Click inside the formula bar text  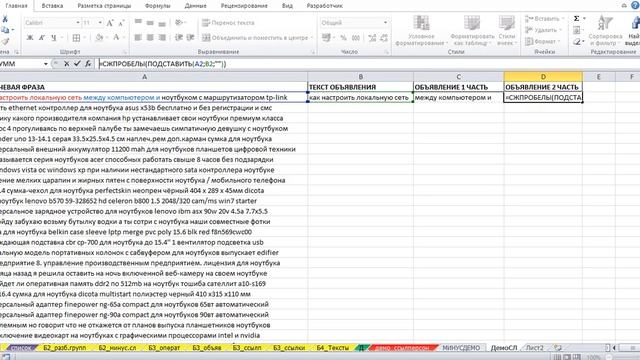click(x=162, y=64)
